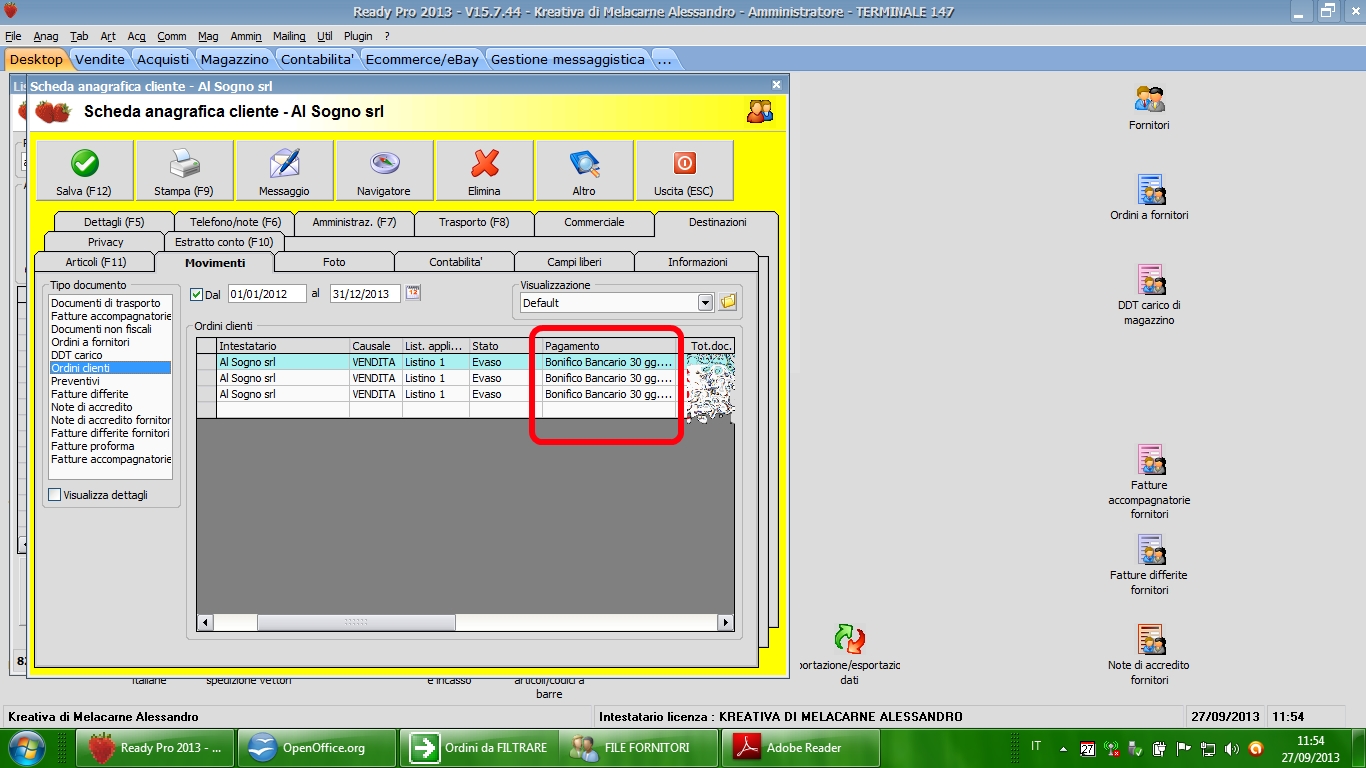Switch to the Vendite main tab
This screenshot has width=1366, height=768.
pyautogui.click(x=100, y=59)
